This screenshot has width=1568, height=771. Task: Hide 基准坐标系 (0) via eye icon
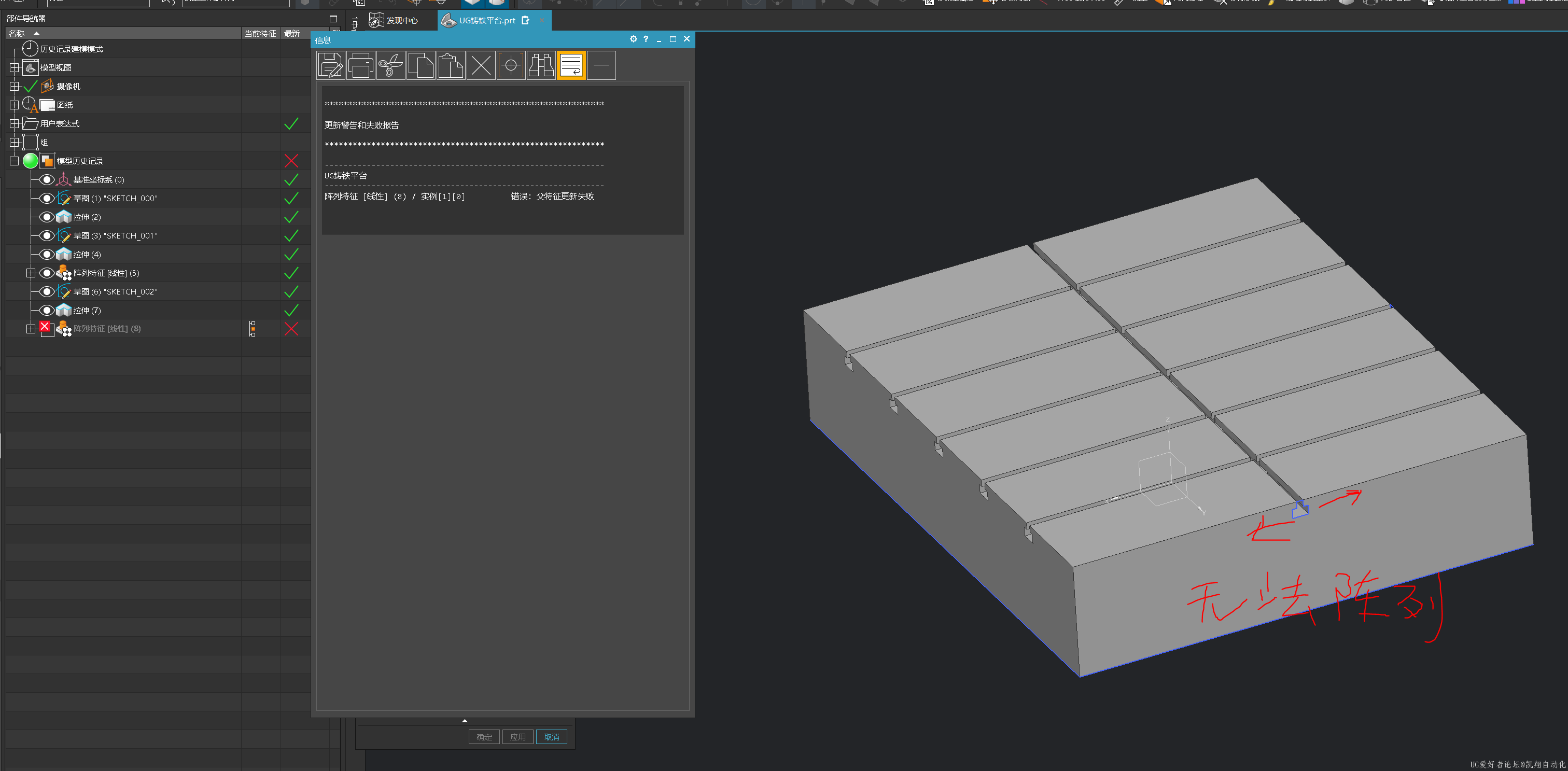[47, 179]
